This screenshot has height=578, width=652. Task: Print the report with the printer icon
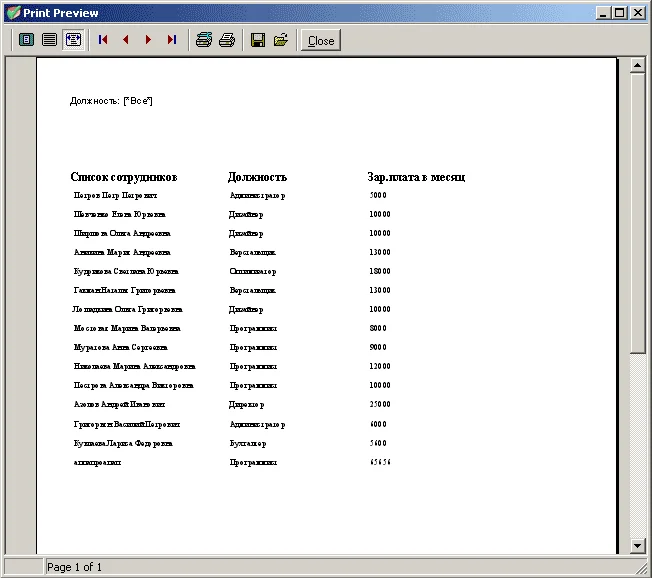coord(227,40)
